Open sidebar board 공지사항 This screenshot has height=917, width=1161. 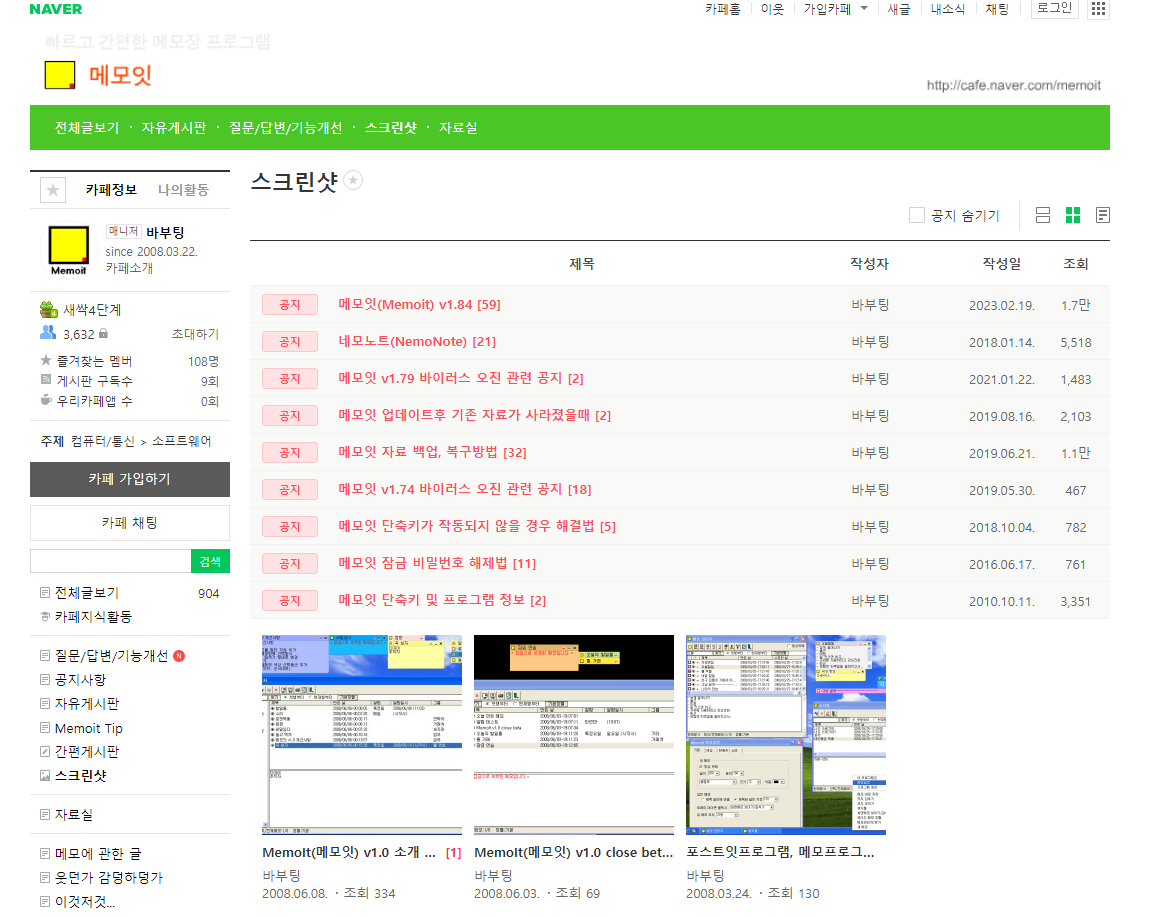point(80,679)
